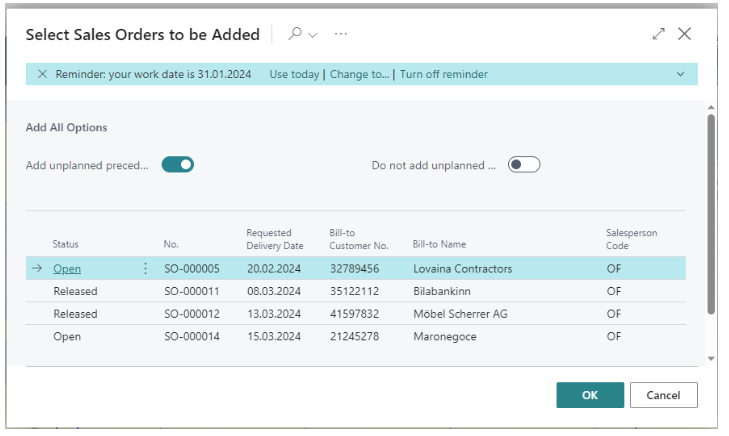Image resolution: width=729 pixels, height=436 pixels.
Task: Expand the reminder notification chevron
Action: coord(680,74)
